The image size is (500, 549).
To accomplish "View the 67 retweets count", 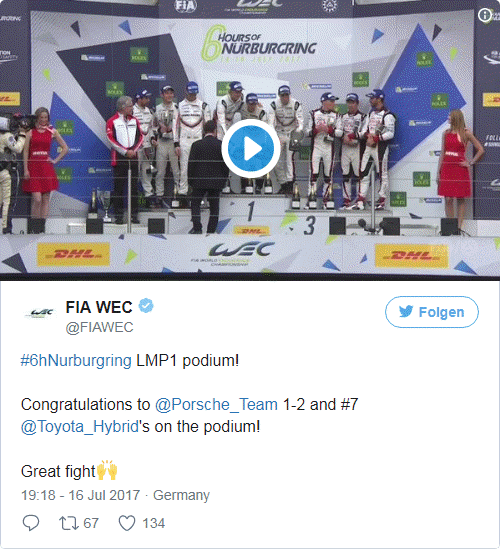I will point(91,523).
